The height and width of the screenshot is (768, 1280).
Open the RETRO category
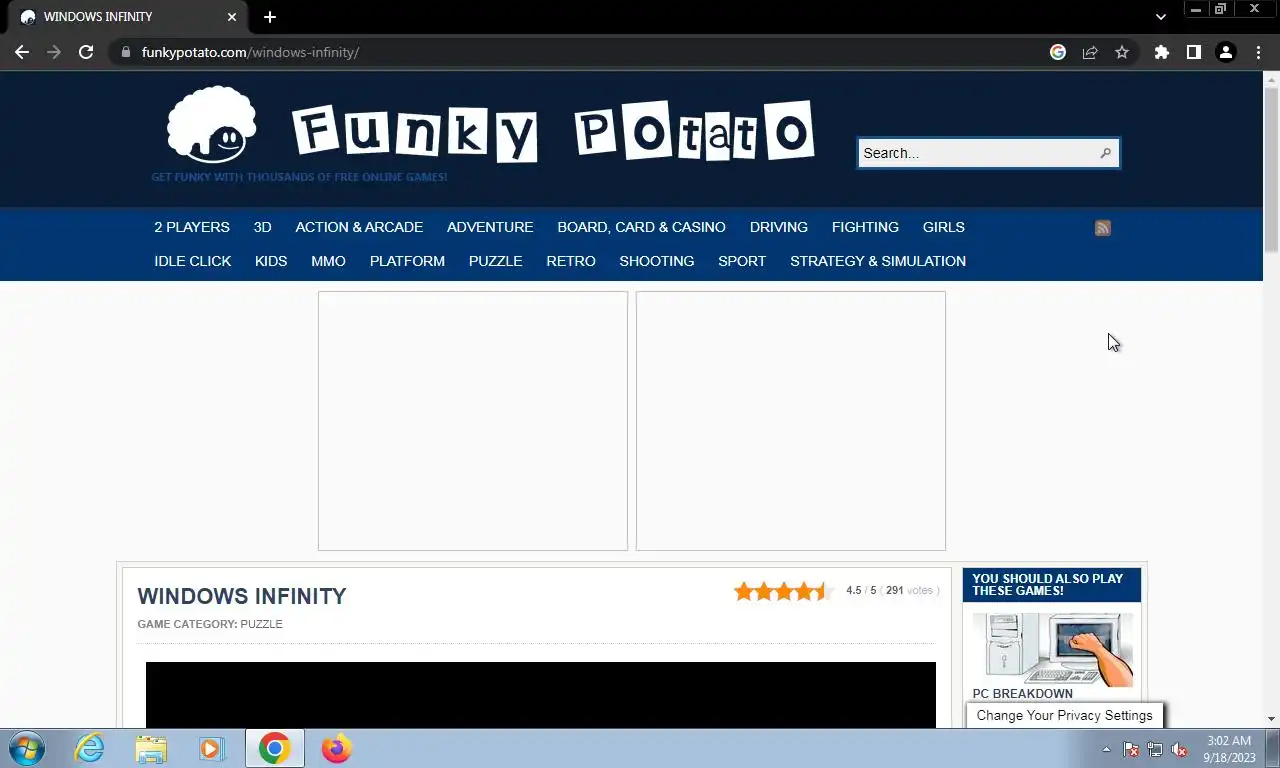pos(571,261)
